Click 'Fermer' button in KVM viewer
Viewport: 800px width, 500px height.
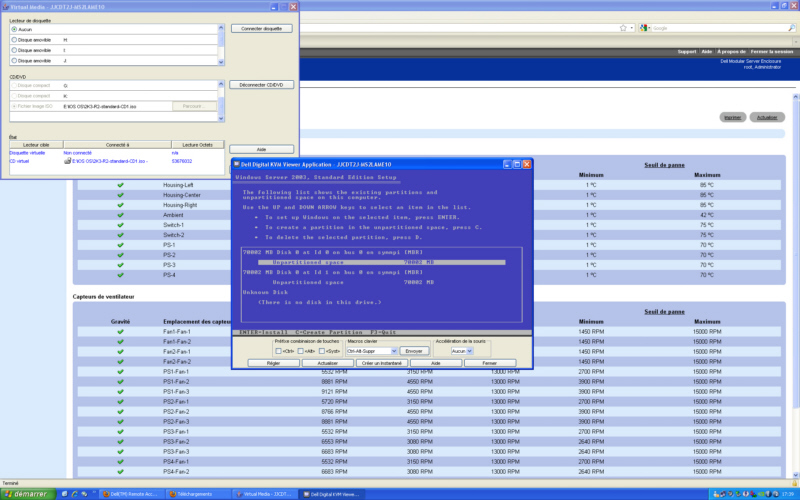(490, 363)
